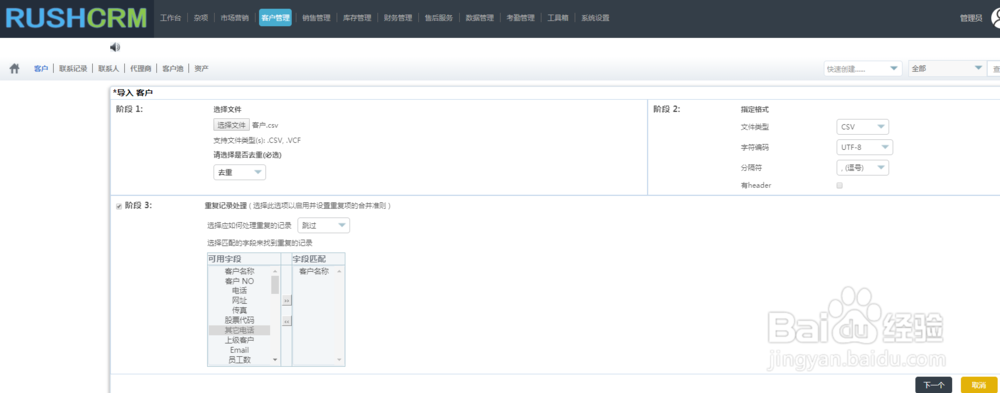Viewport: 1000px width, 393px height.
Task: Click the RUSHCRM logo
Action: coord(76,19)
